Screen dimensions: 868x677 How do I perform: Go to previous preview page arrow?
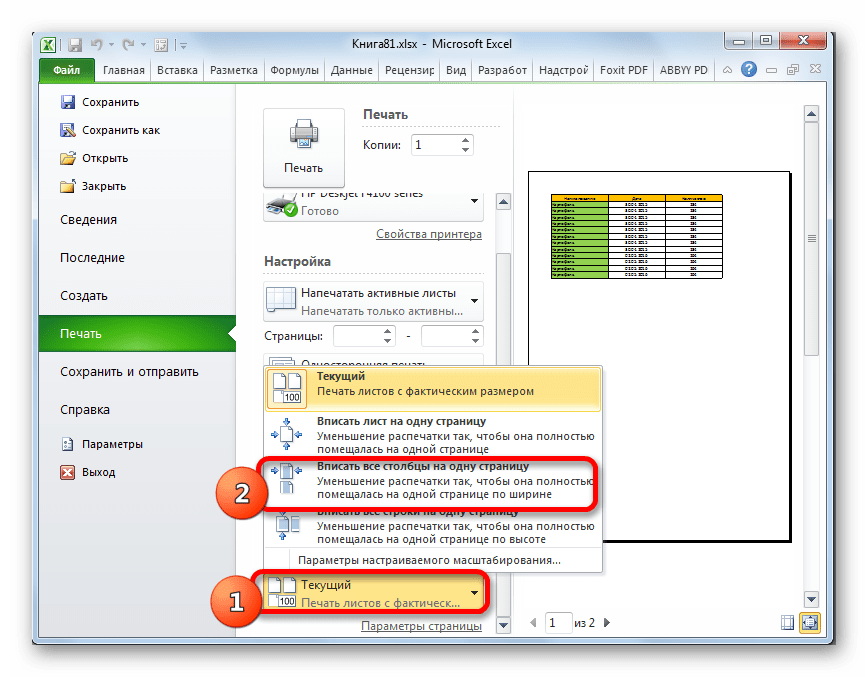click(x=533, y=623)
